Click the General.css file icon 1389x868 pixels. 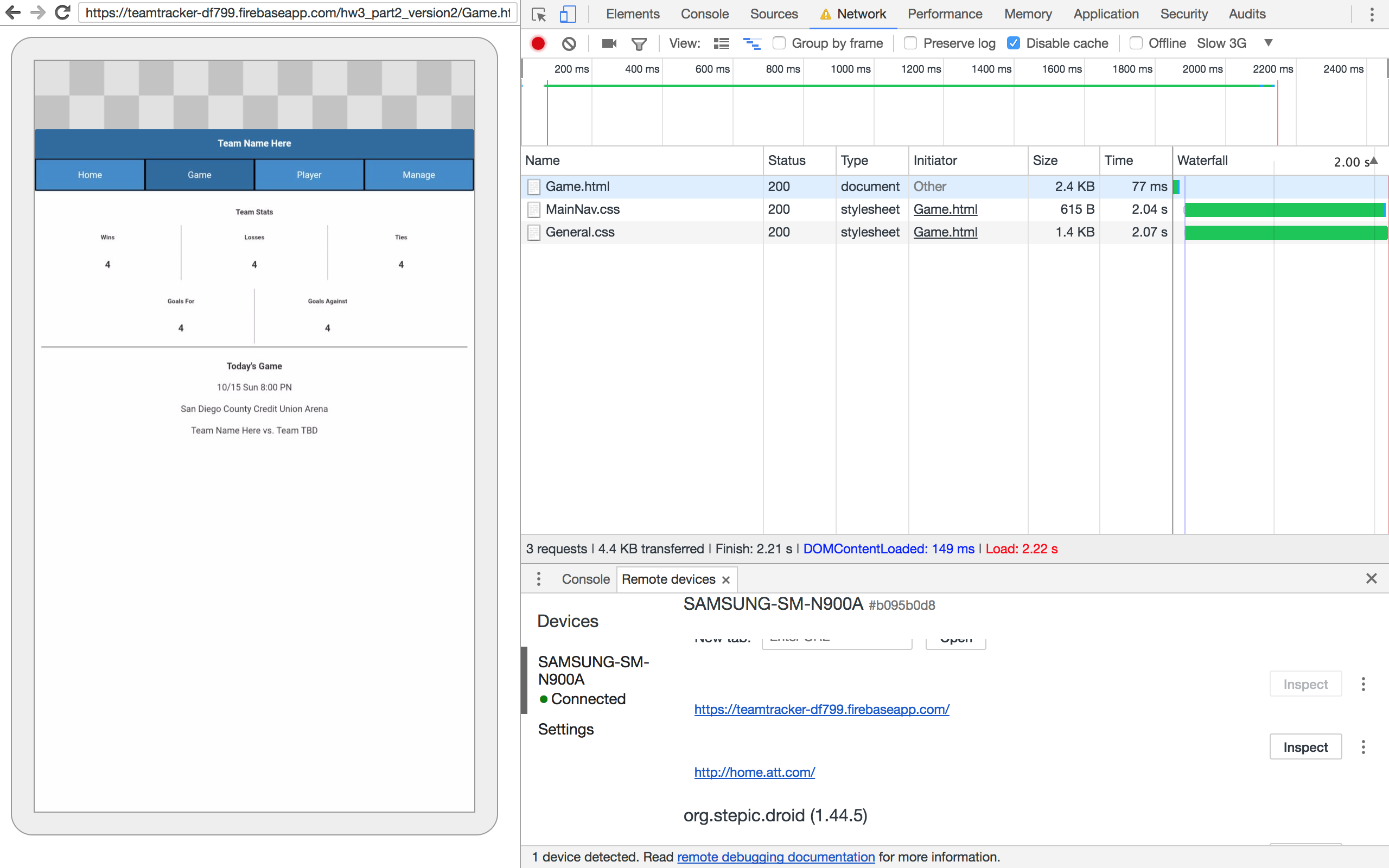pyautogui.click(x=534, y=233)
